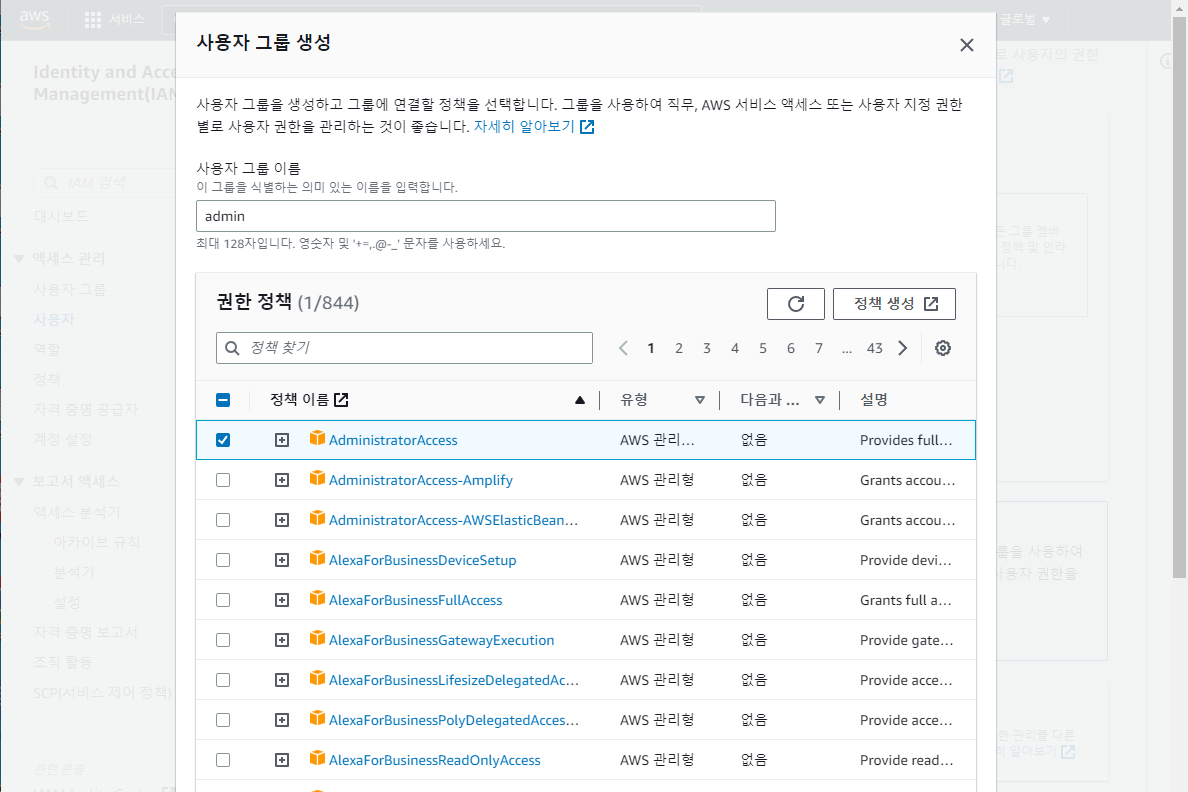Click the search magnifier in policy search
Viewport: 1188px width, 792px height.
click(233, 348)
